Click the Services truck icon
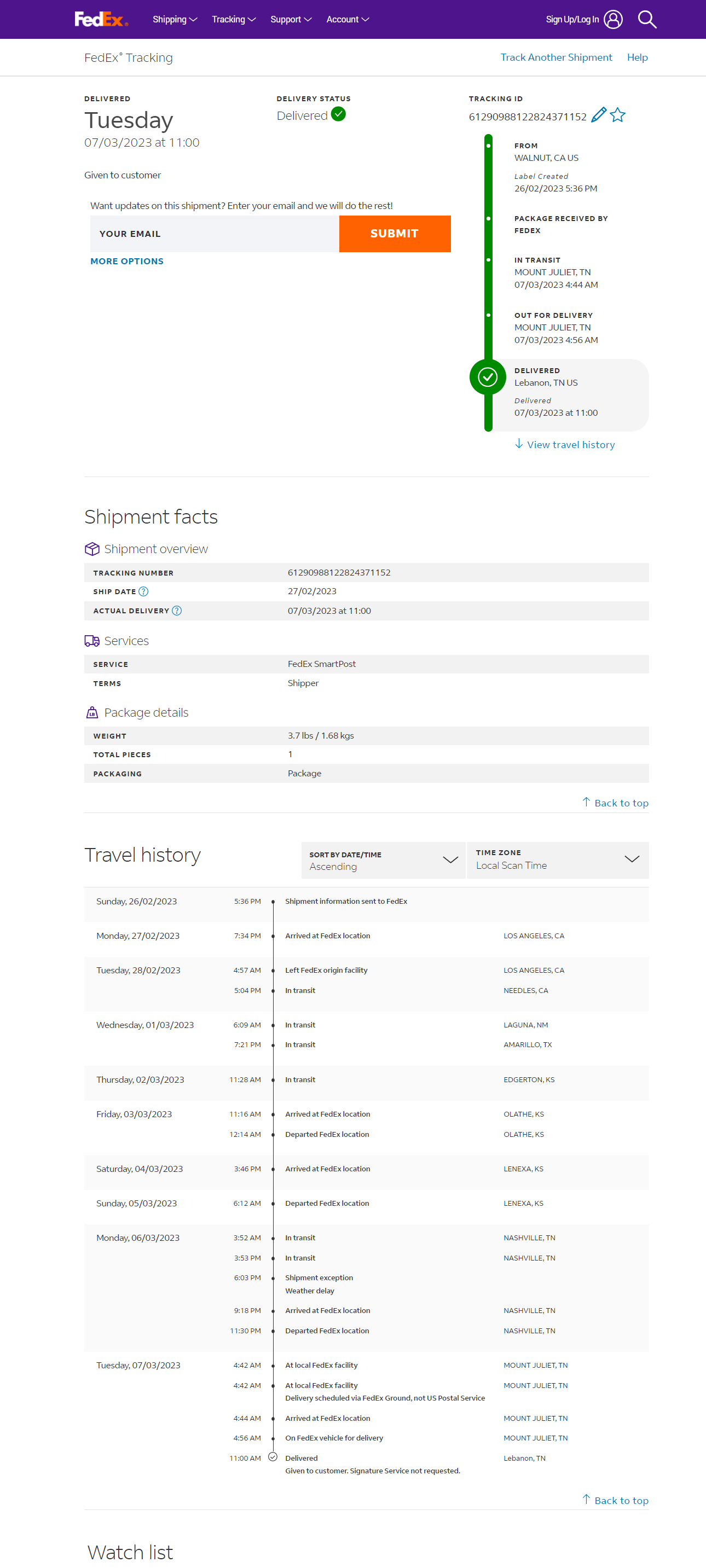 point(92,640)
